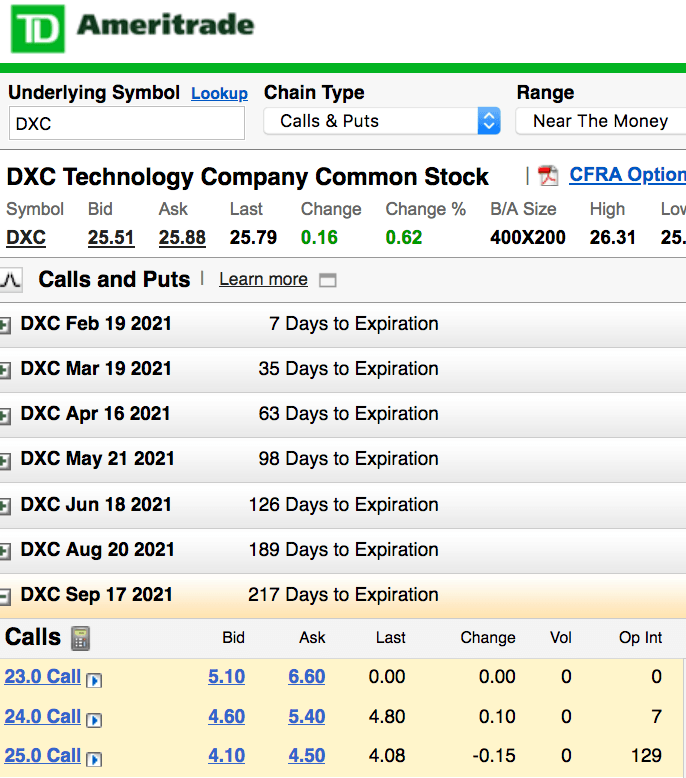This screenshot has height=778, width=686.
Task: Open the Range Near The Money dropdown
Action: tap(601, 121)
